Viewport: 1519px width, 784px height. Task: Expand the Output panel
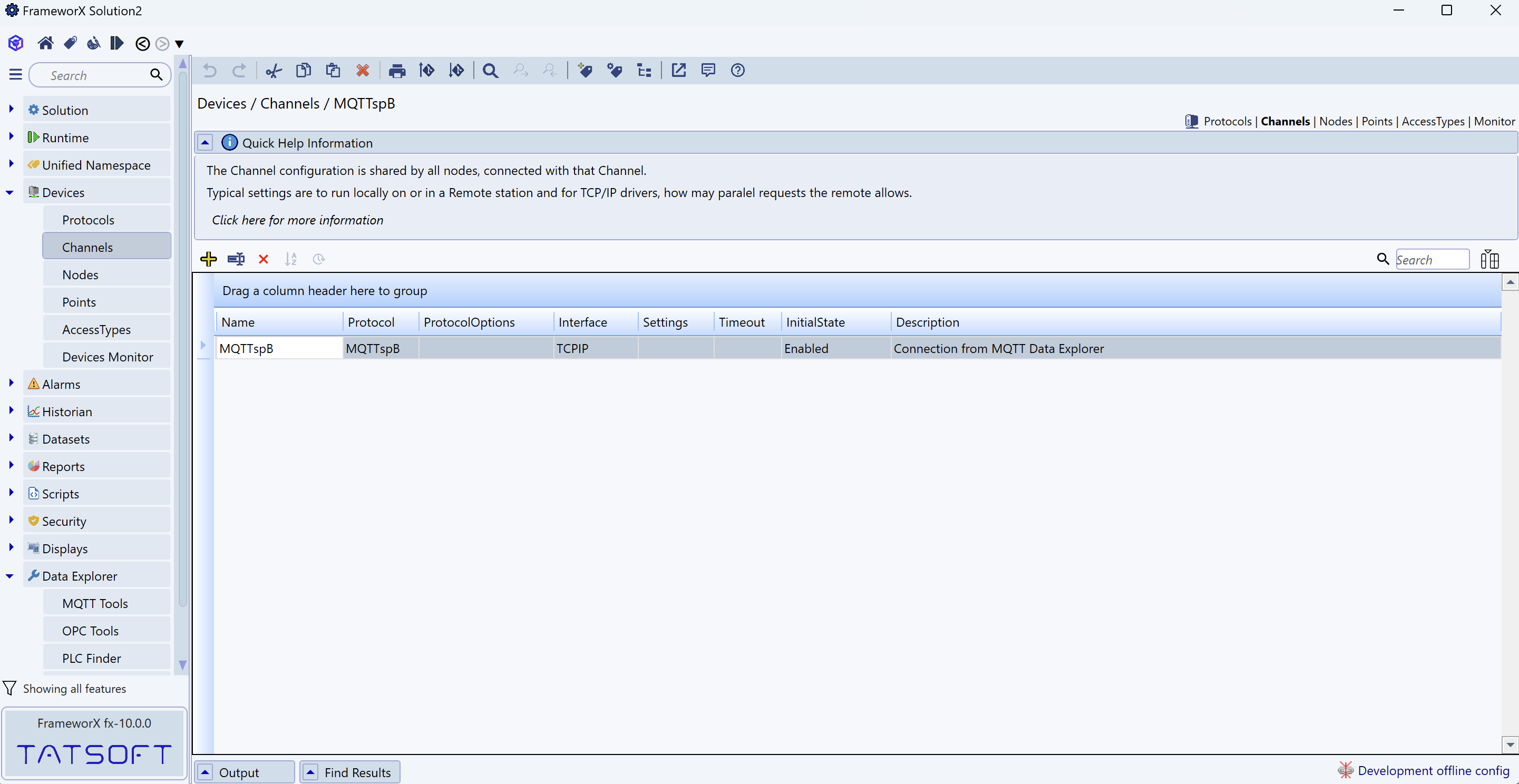(x=205, y=772)
